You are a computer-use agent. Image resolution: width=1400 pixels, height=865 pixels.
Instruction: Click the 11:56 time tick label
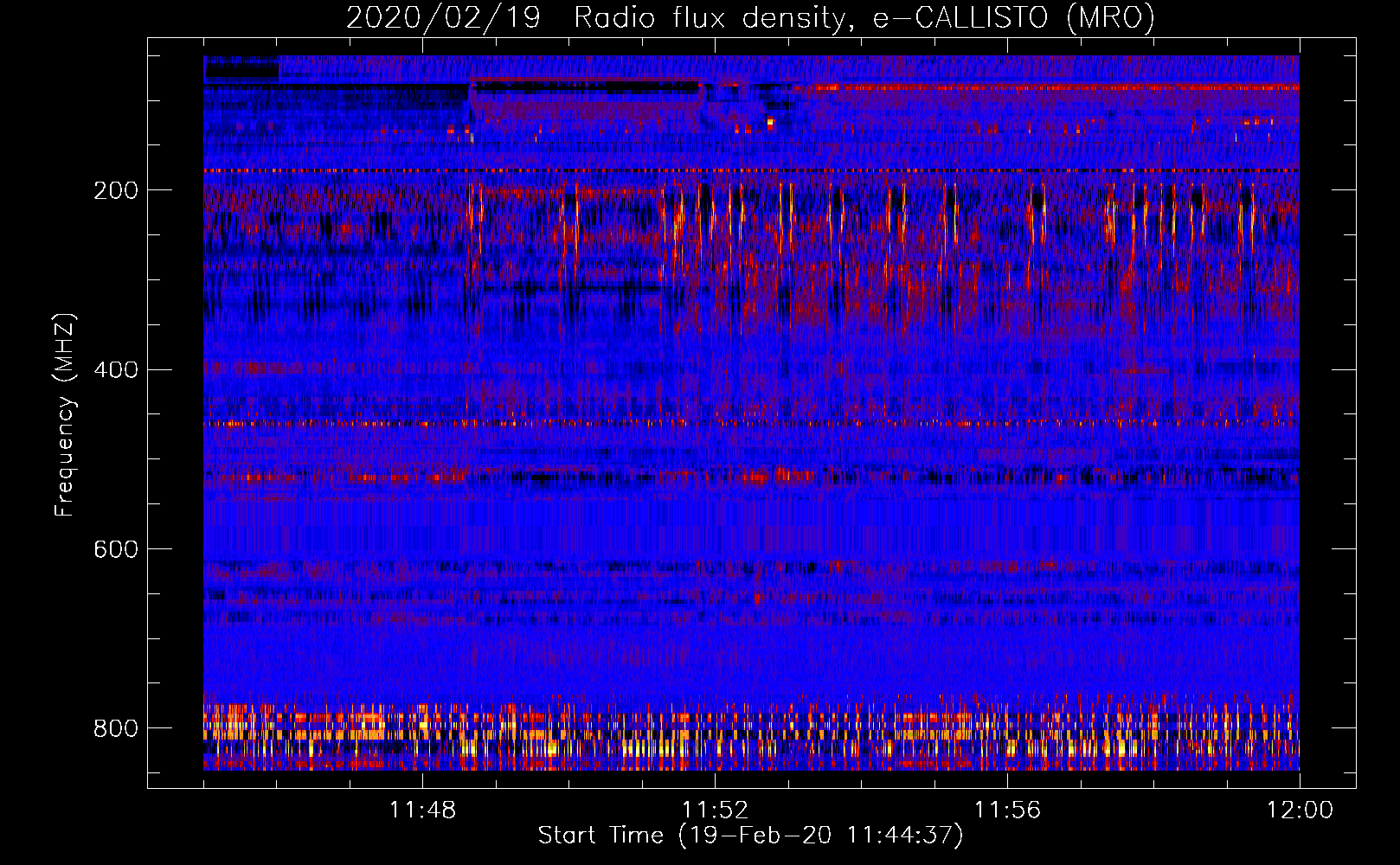tap(1007, 811)
